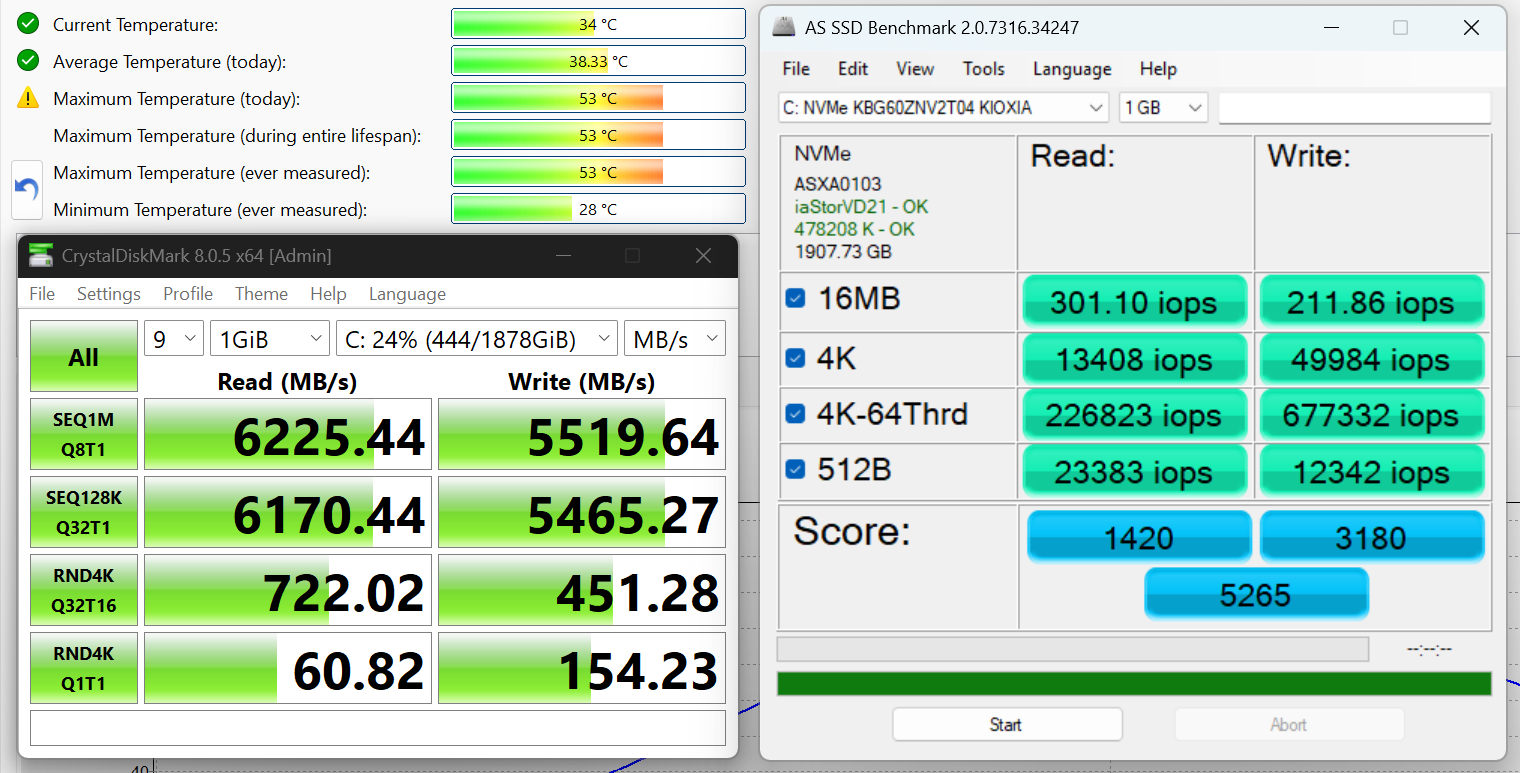Click the yellow warning icon beside Maximum Temperature (today)

(x=28, y=98)
